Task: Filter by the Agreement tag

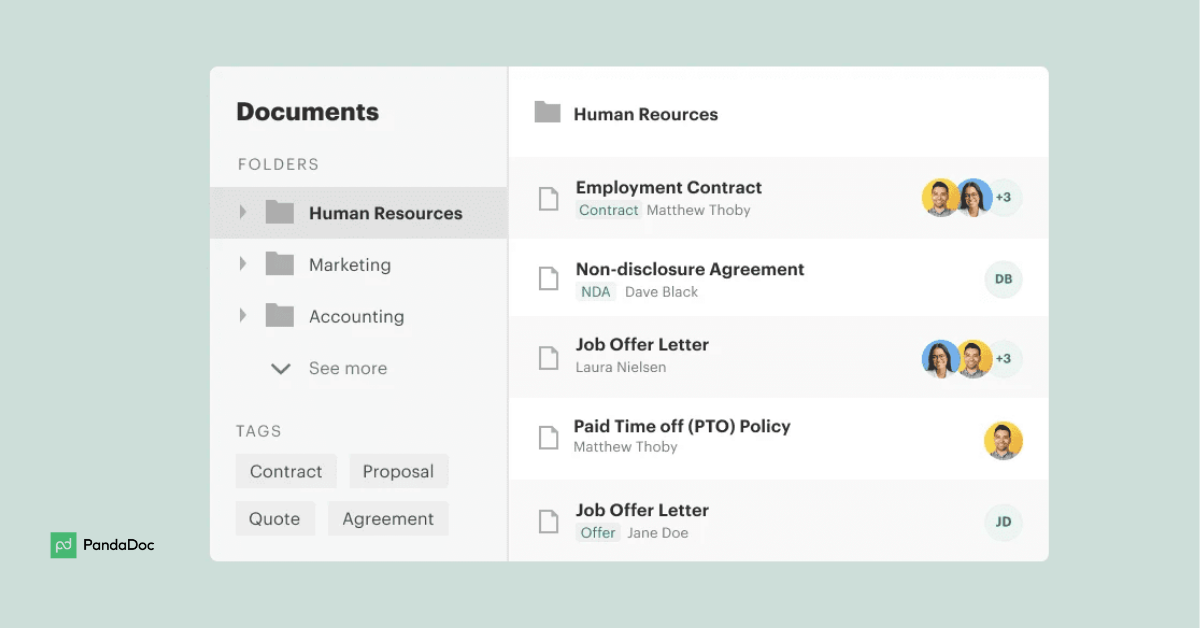Action: coord(388,519)
